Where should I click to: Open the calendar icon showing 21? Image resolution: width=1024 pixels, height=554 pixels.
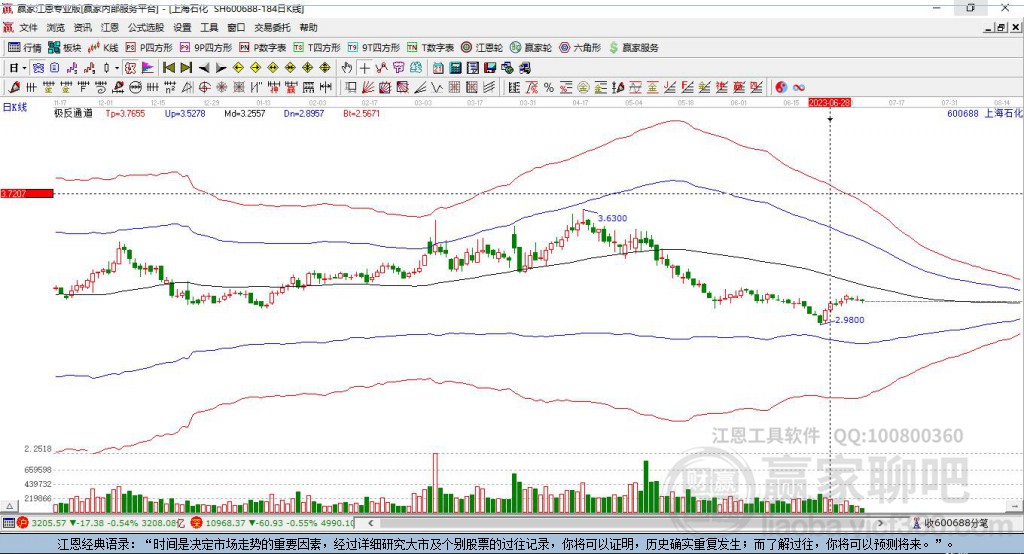coord(438,68)
